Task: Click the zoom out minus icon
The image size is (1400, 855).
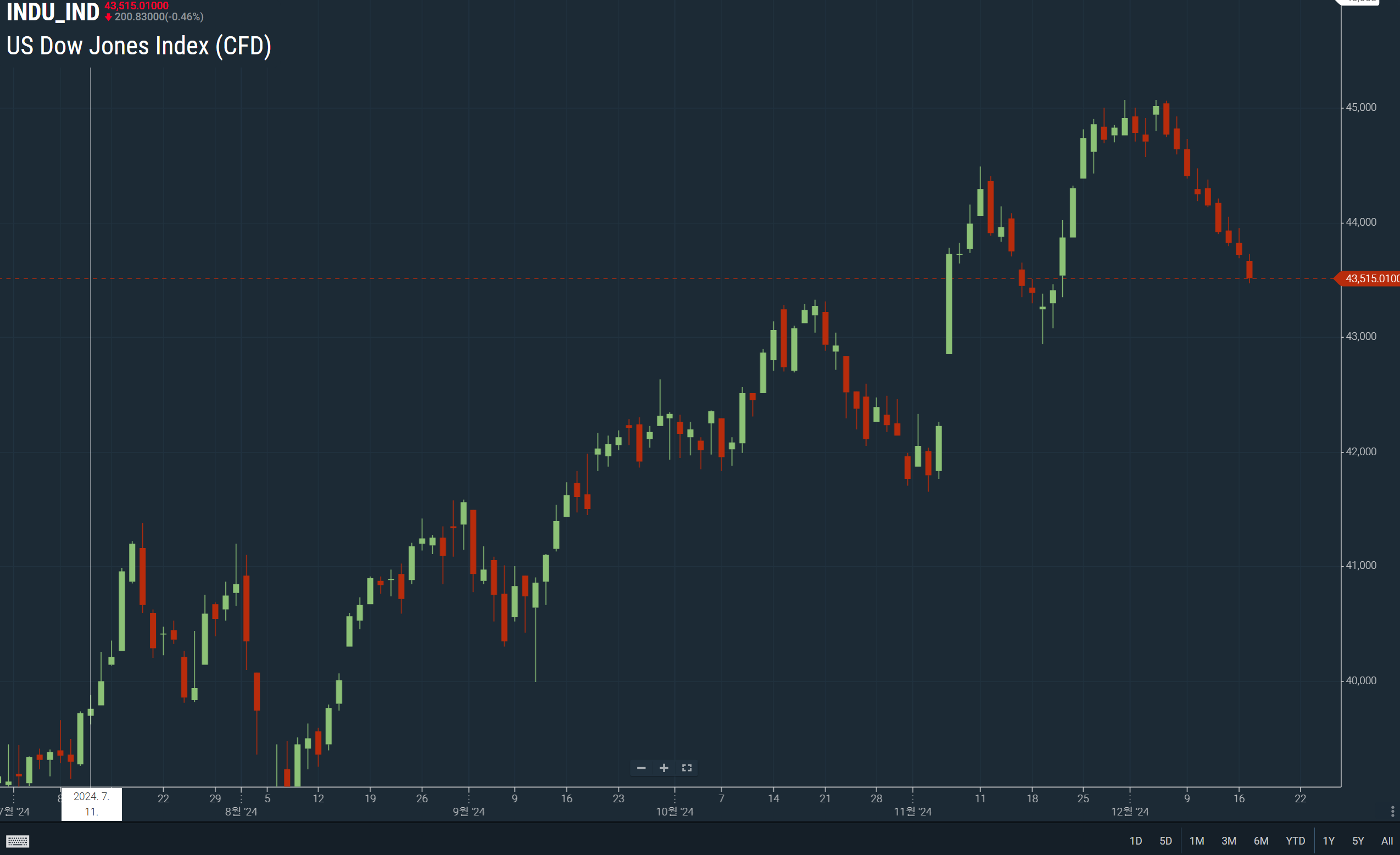Action: [x=641, y=768]
